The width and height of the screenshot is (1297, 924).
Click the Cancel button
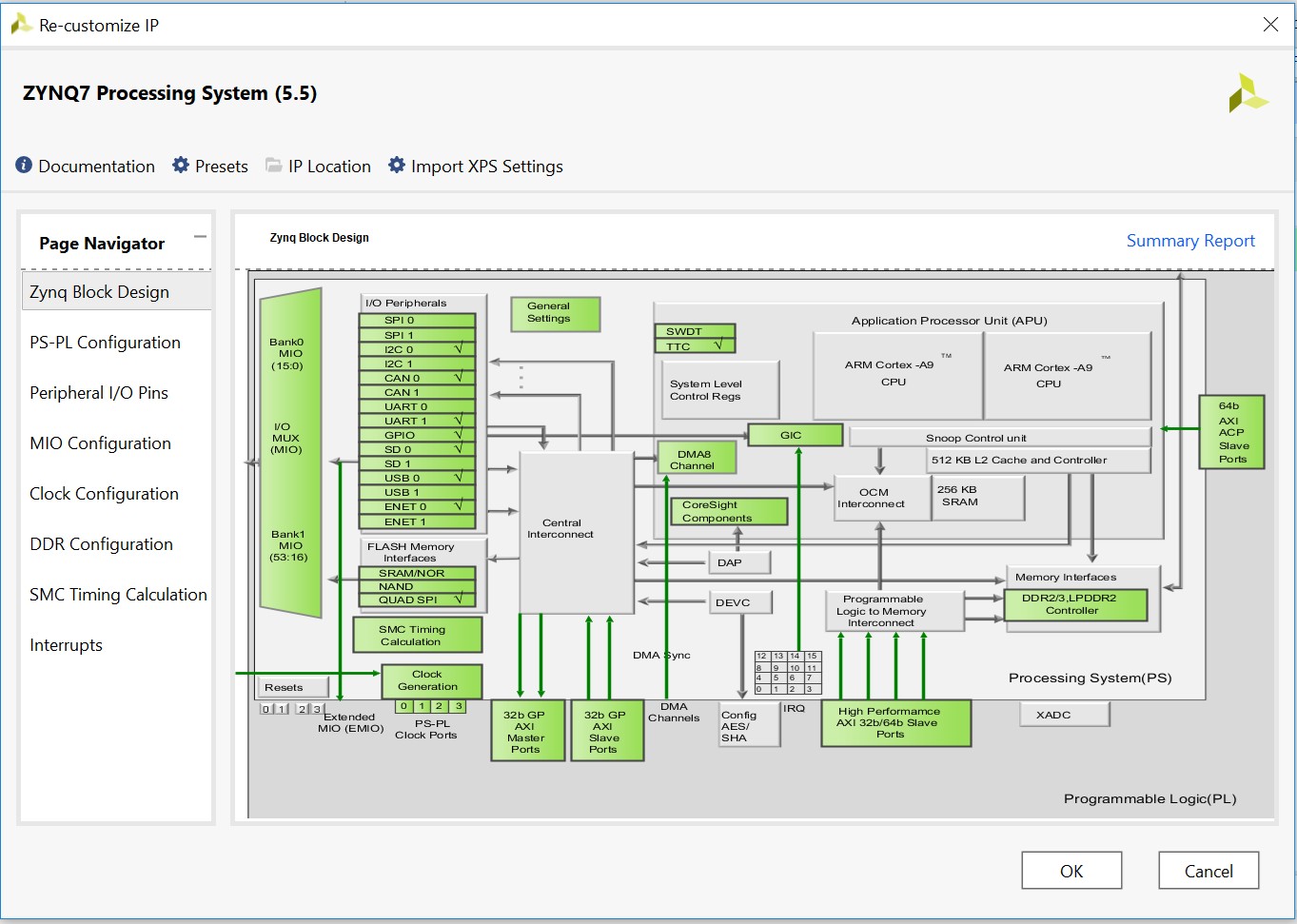pyautogui.click(x=1209, y=871)
